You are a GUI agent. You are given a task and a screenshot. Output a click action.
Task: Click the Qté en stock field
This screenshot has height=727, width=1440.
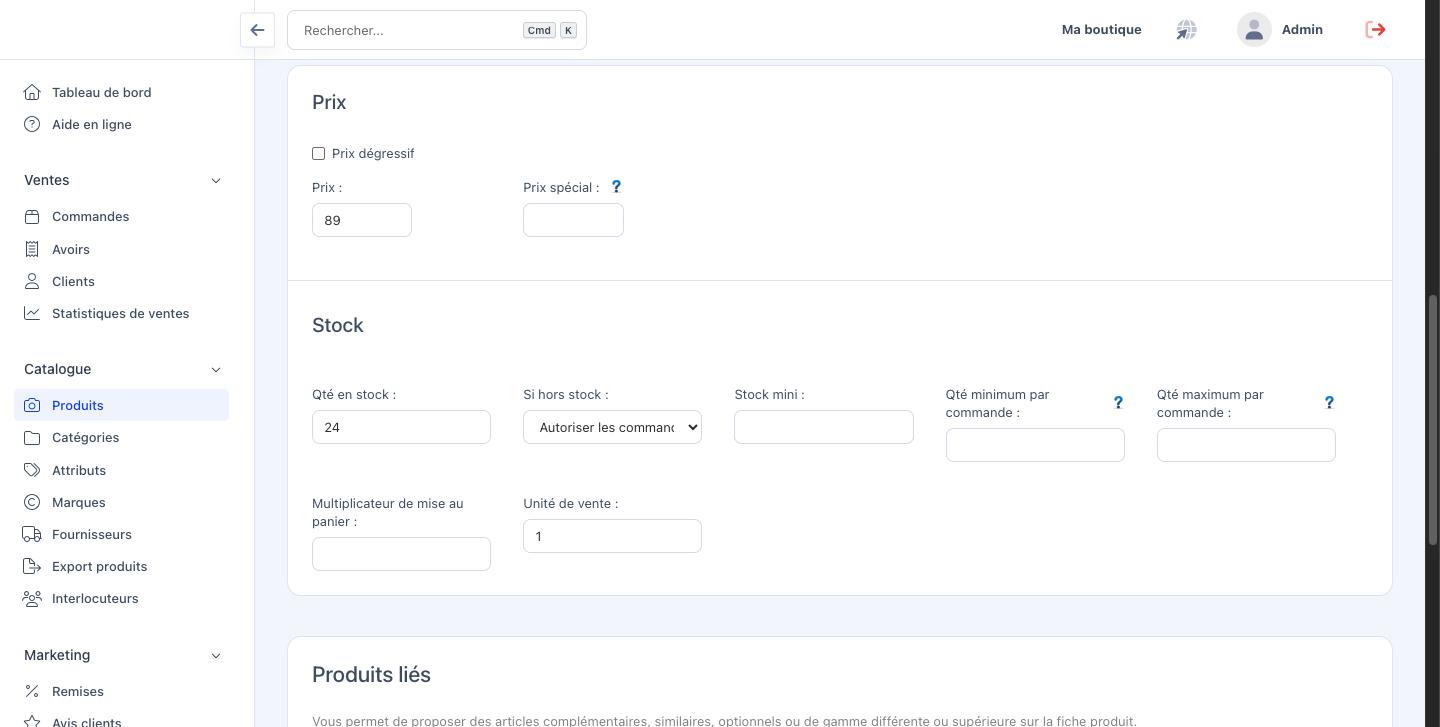401,427
